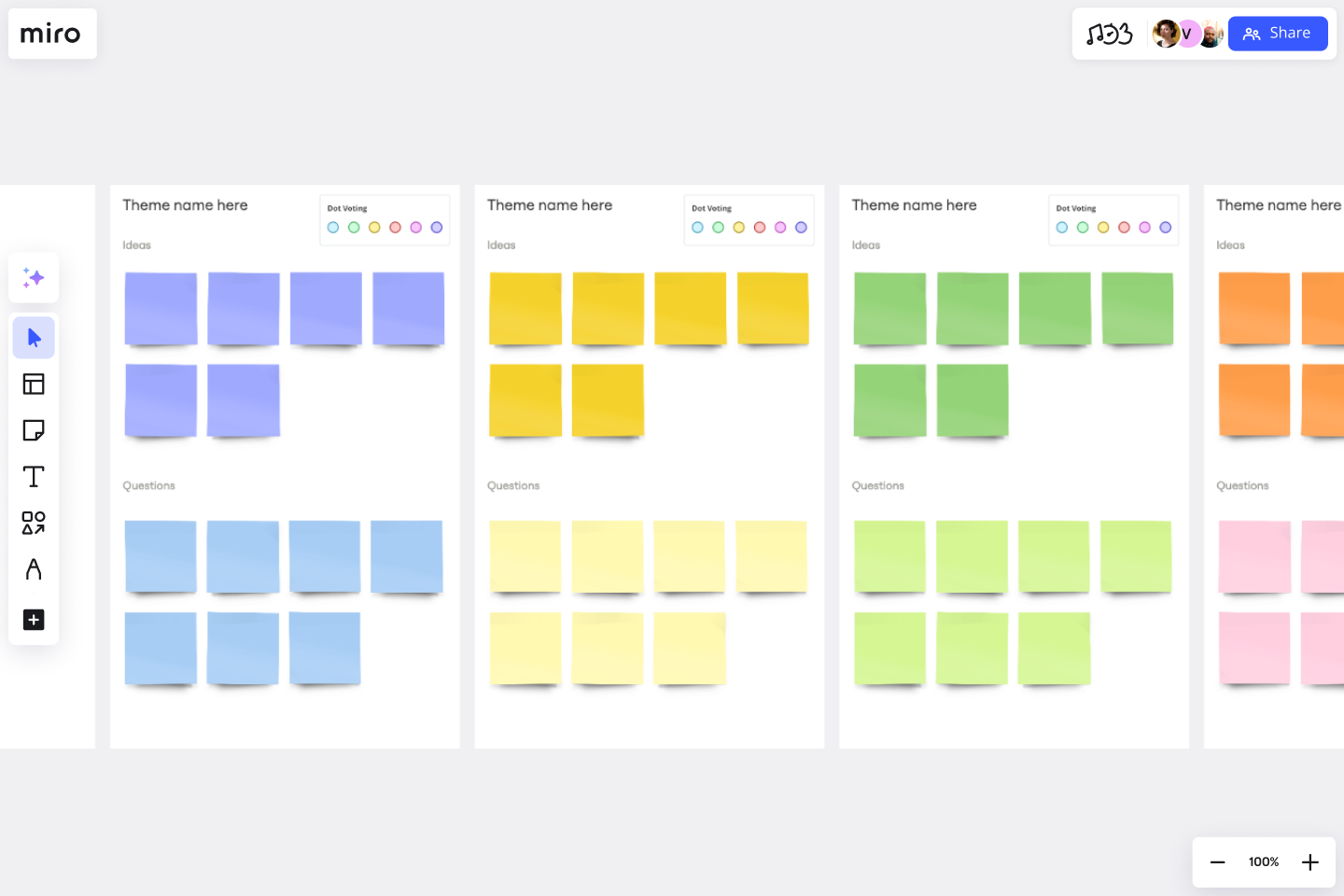Click the plus more apps icon
The image size is (1344, 896).
point(34,620)
